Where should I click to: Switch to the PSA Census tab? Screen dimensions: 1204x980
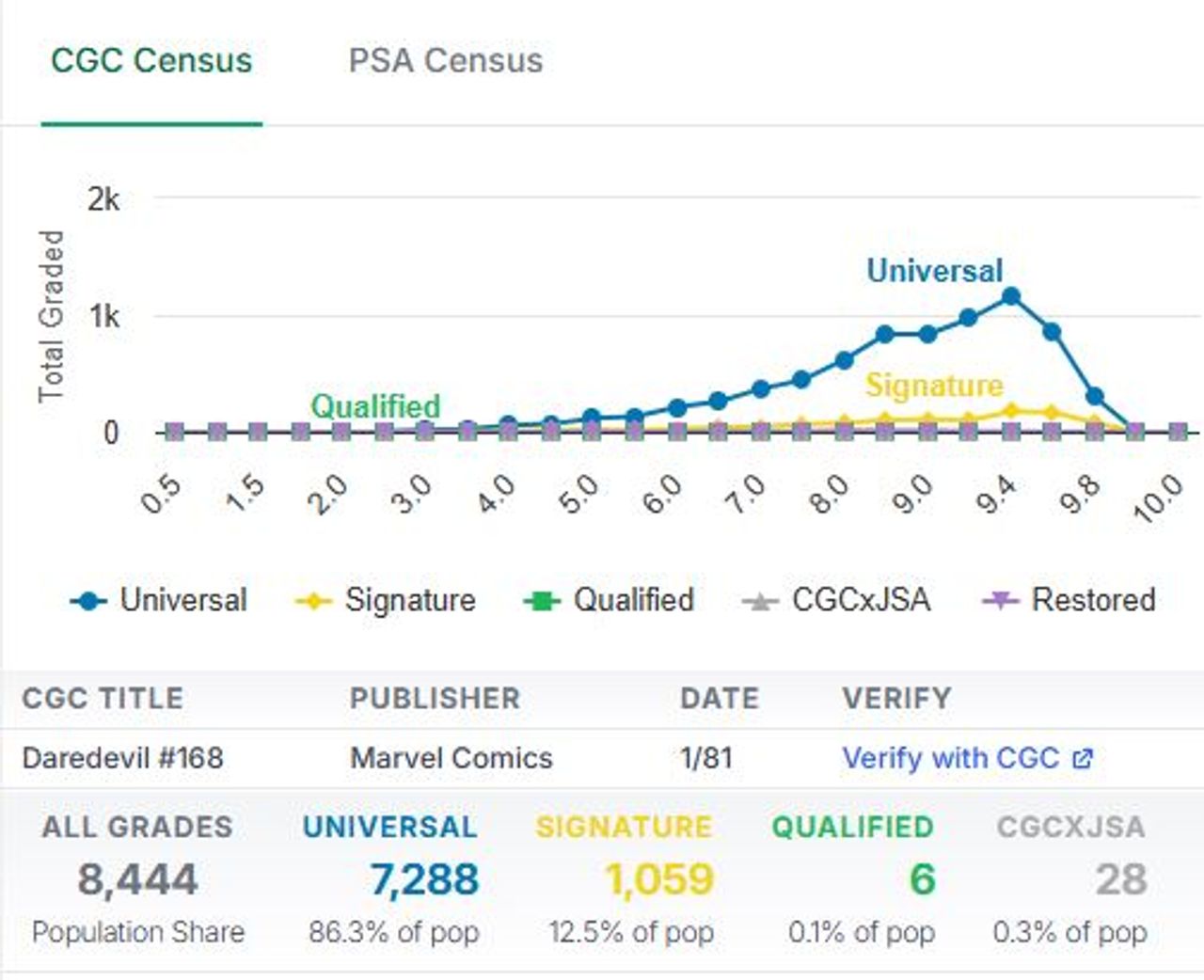pyautogui.click(x=445, y=61)
